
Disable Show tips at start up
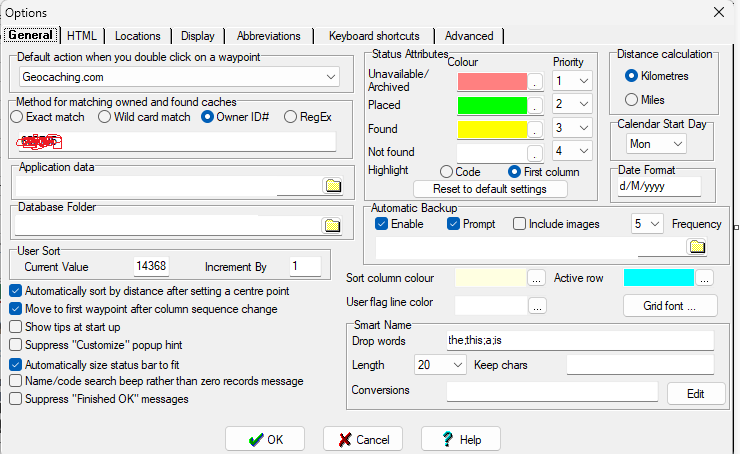coord(16,327)
